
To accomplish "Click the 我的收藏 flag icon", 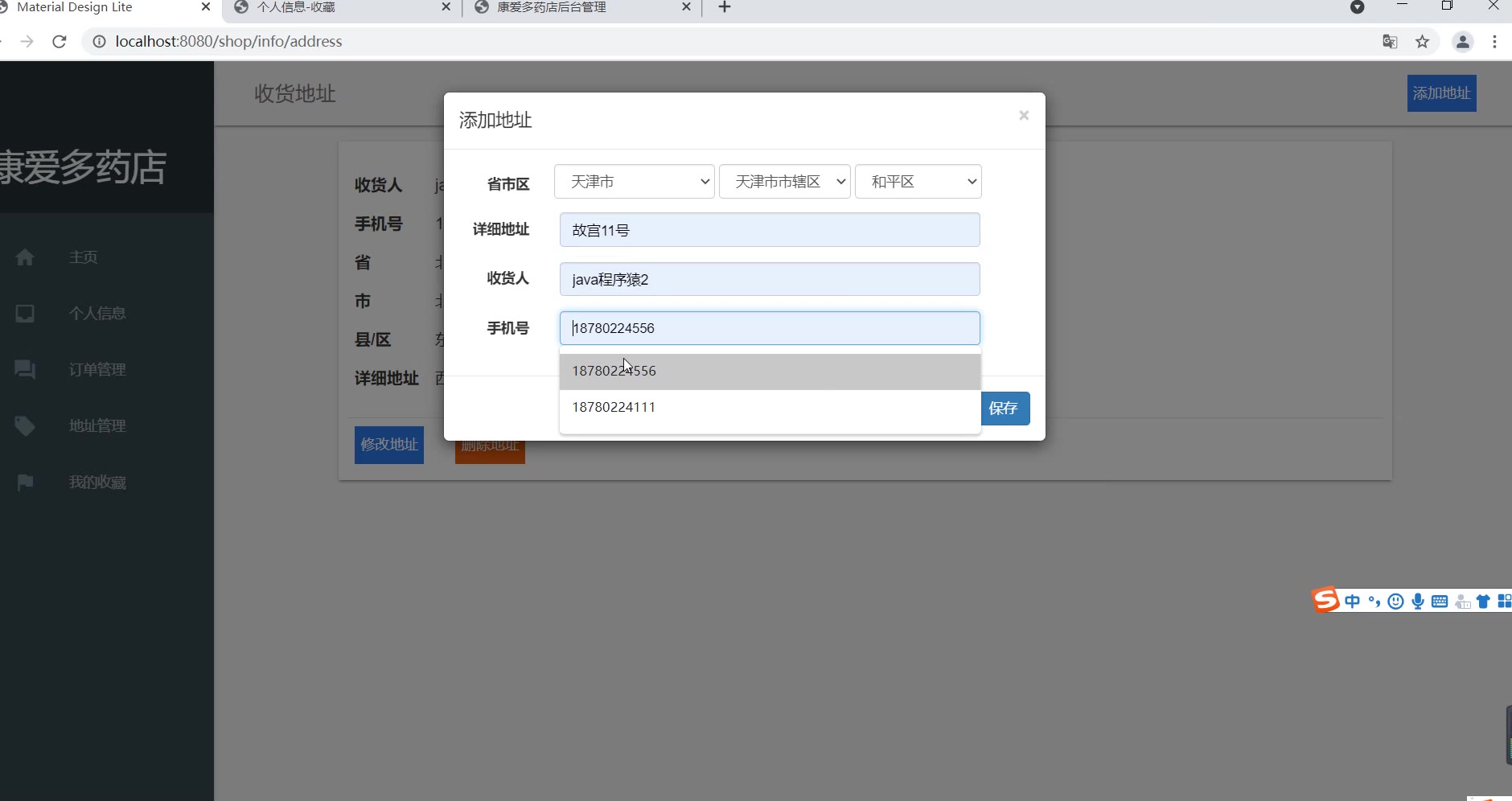I will click(25, 482).
